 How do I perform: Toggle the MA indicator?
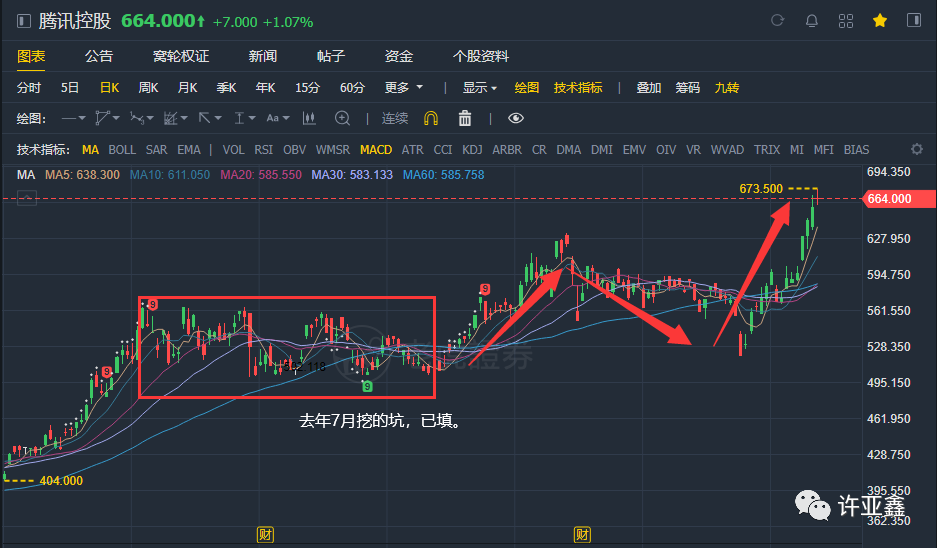point(90,150)
